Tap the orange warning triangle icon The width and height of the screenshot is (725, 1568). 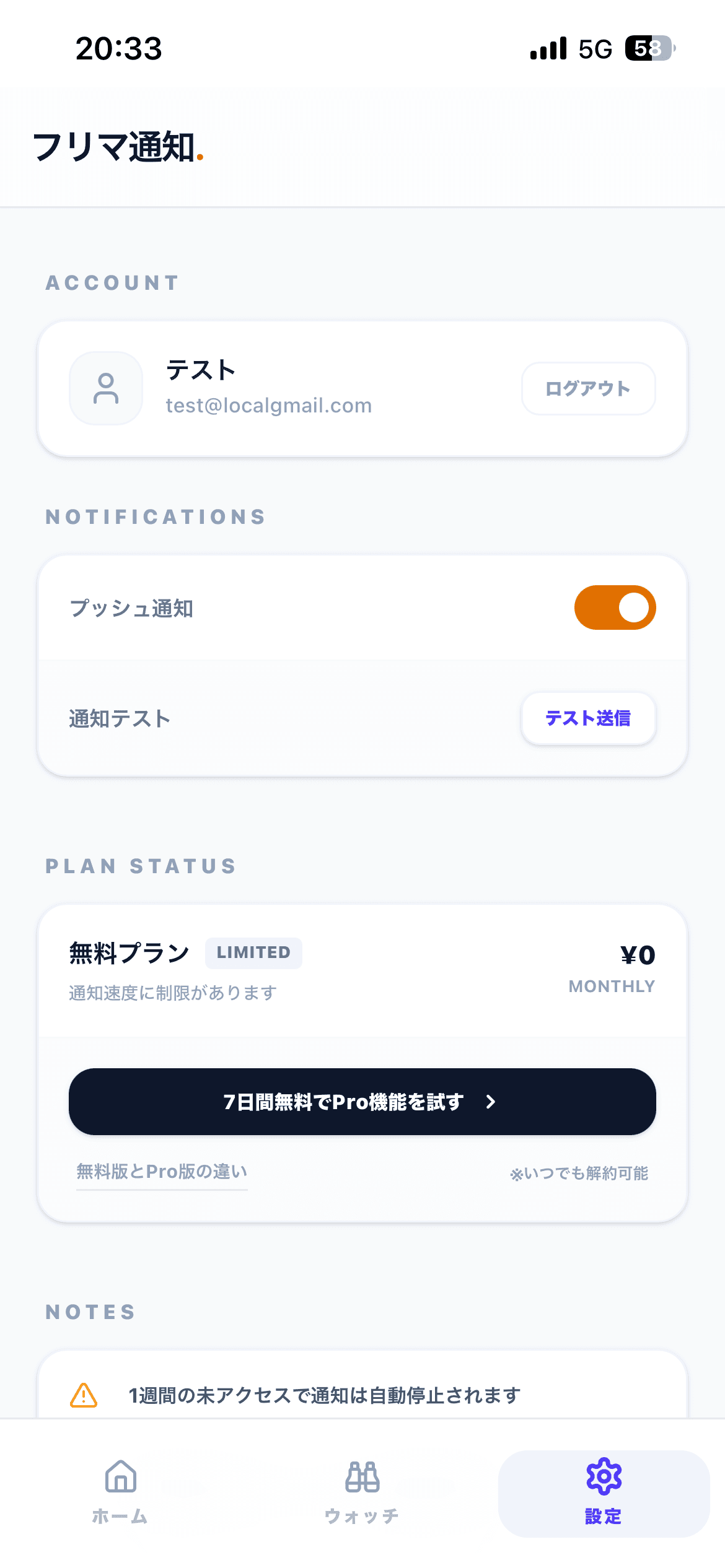84,1395
